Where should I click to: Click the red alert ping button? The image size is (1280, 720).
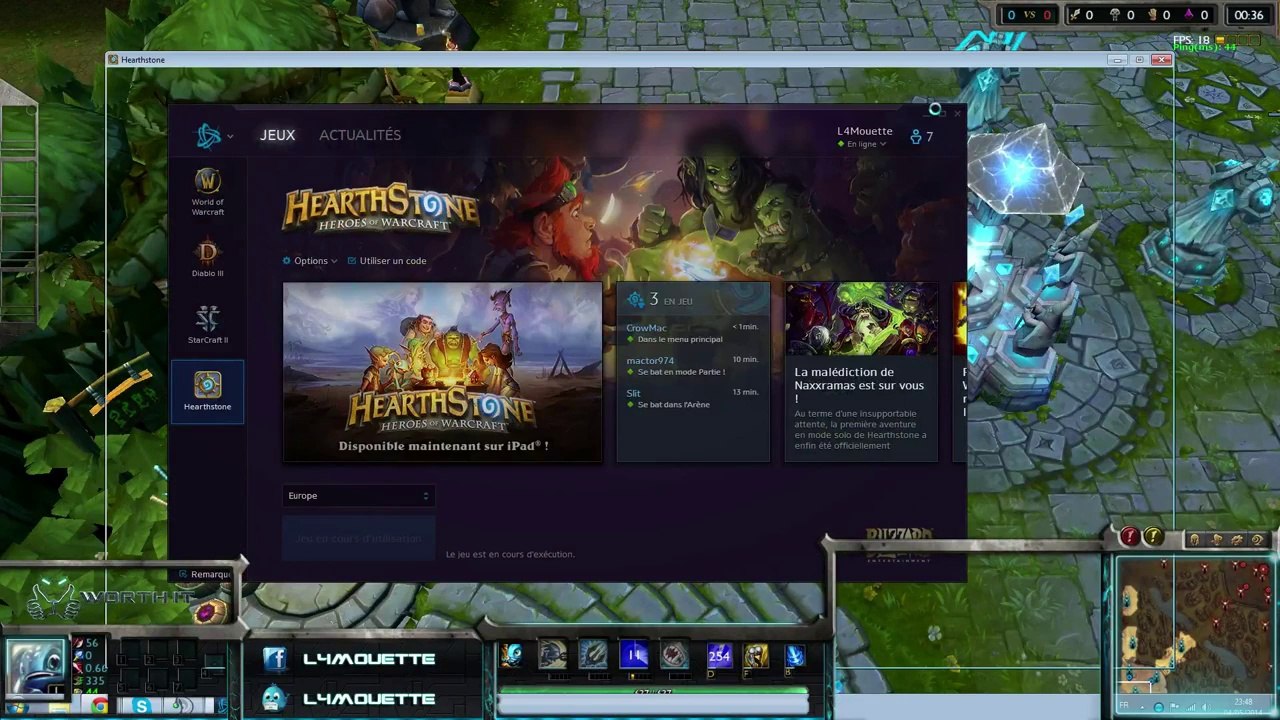point(1129,537)
